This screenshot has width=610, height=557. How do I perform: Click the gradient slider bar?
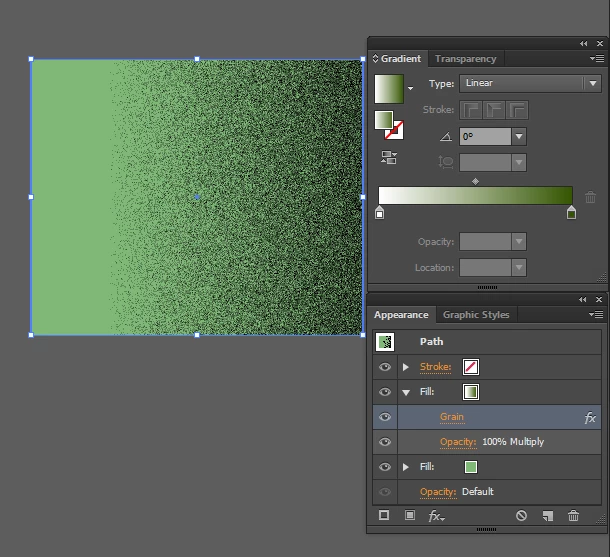[475, 195]
